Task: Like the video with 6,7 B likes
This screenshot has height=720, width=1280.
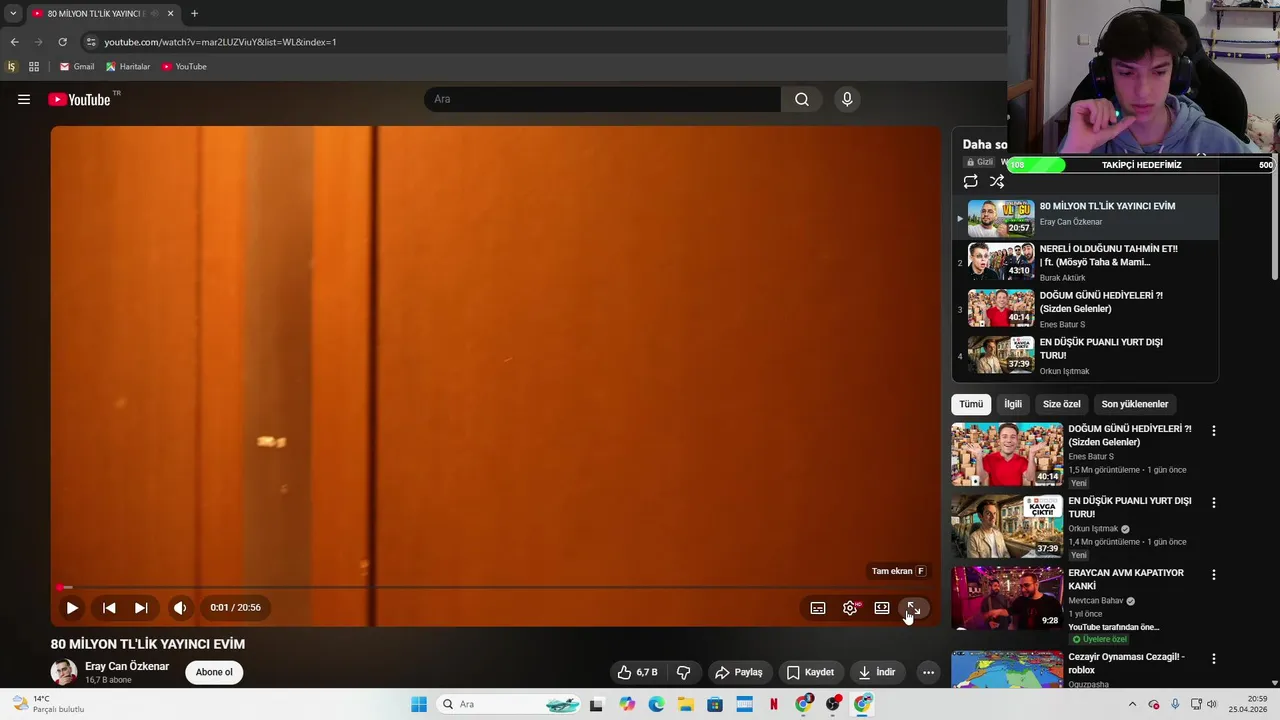Action: tap(637, 672)
